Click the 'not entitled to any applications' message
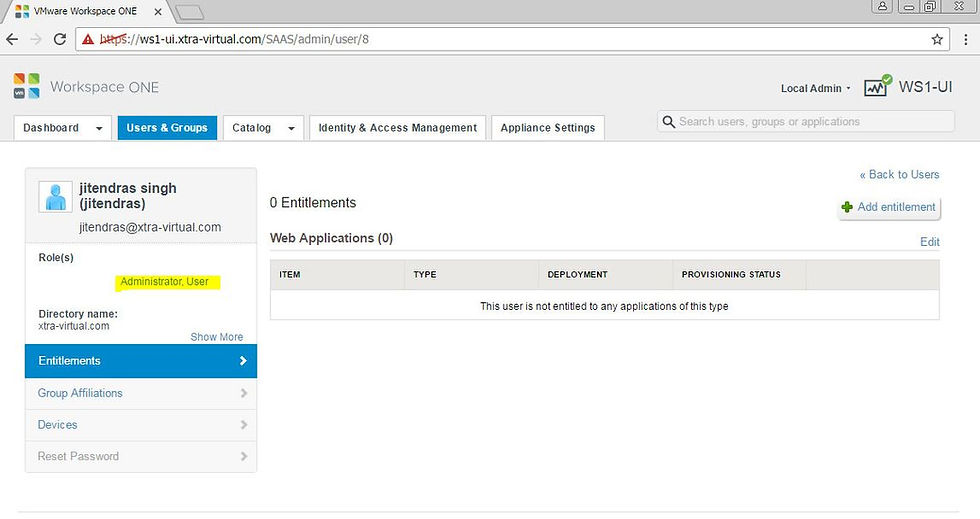Image resolution: width=980 pixels, height=519 pixels. pyautogui.click(x=604, y=306)
